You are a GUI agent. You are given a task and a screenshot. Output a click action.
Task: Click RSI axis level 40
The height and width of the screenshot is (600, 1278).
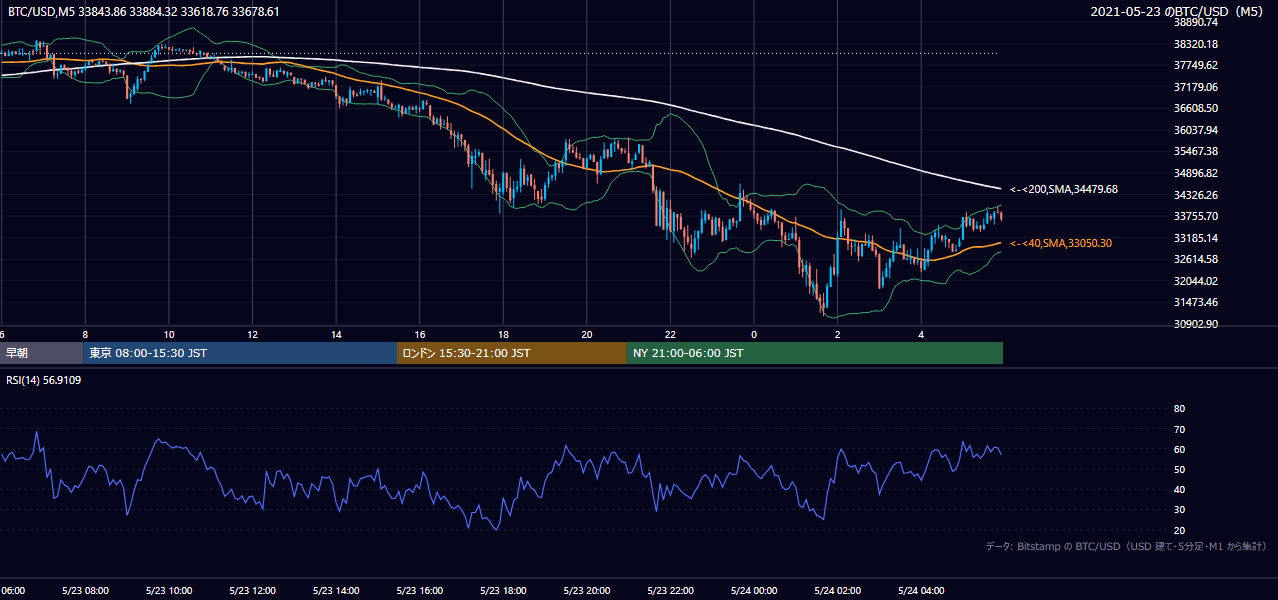point(1179,489)
